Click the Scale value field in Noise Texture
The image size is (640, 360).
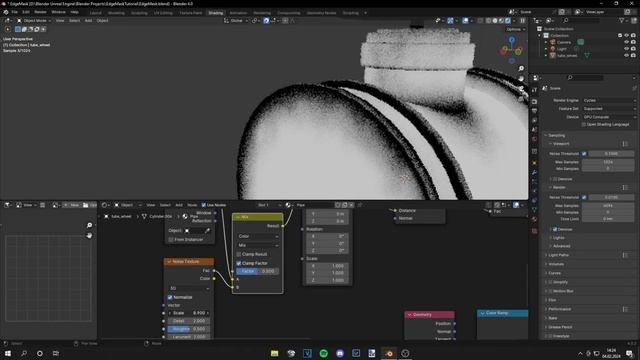point(189,313)
